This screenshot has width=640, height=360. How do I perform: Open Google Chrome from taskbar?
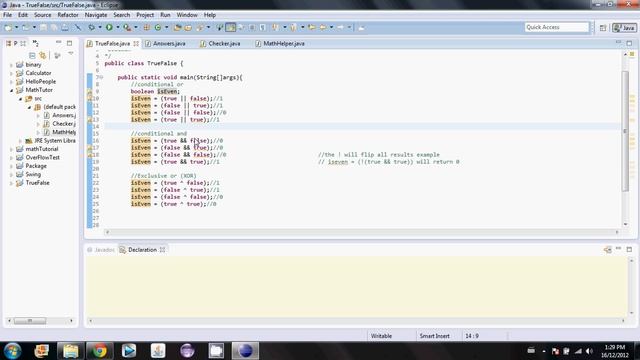[x=99, y=351]
